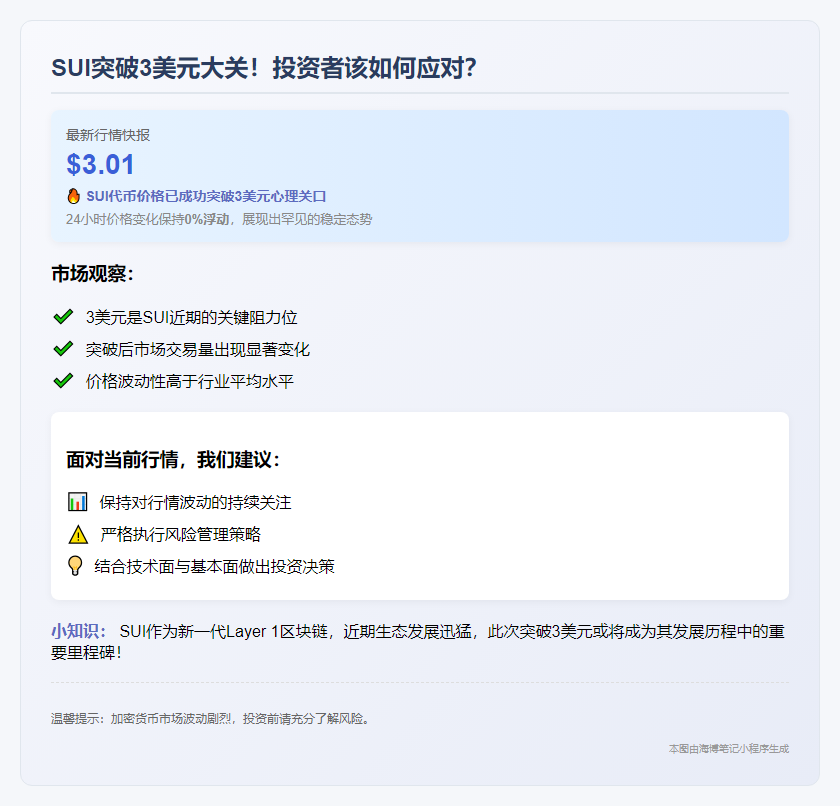
Task: Click the text 价格波动性高于行业平均水平
Action: [x=190, y=381]
